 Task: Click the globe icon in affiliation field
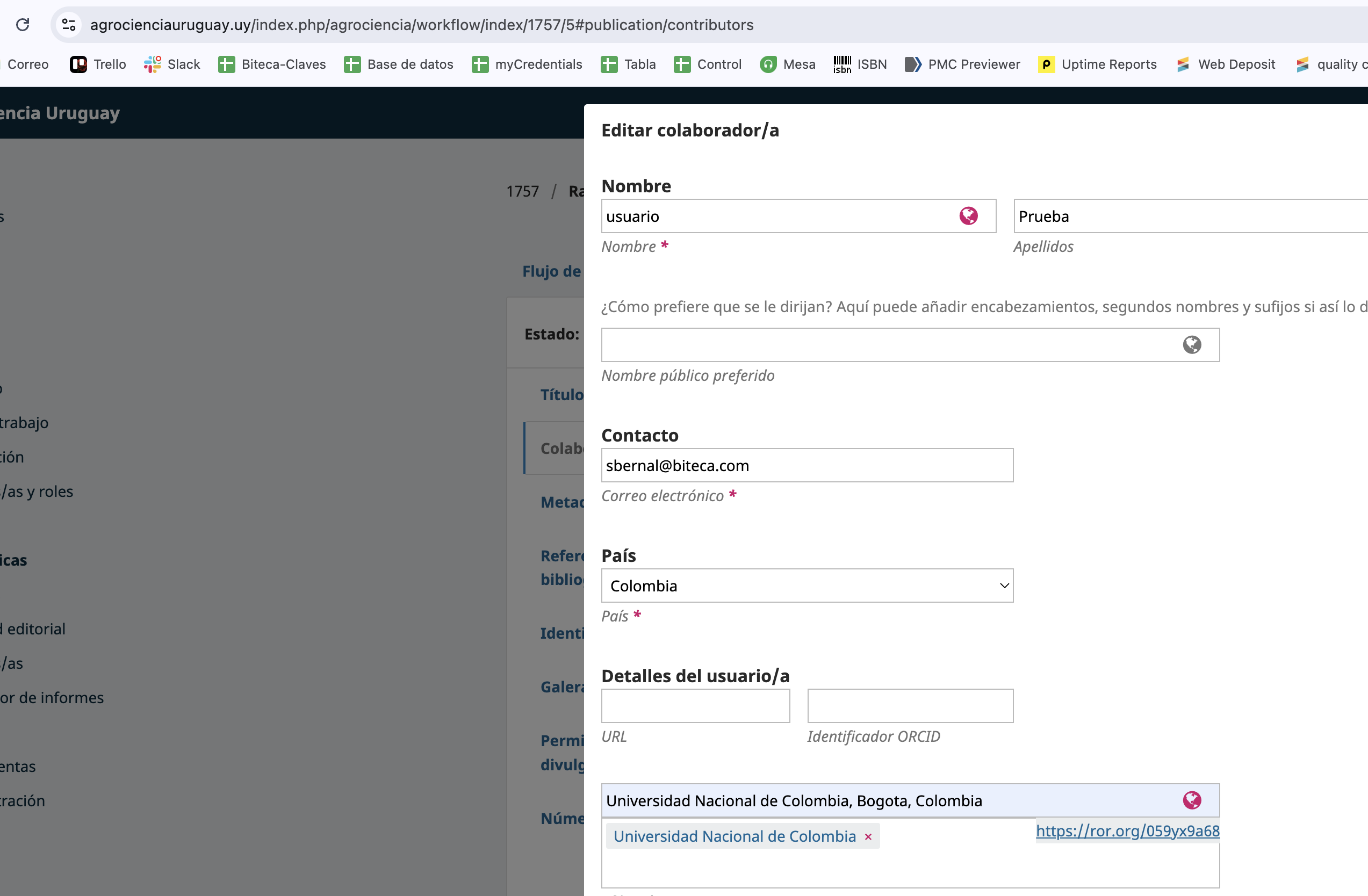(x=1192, y=800)
